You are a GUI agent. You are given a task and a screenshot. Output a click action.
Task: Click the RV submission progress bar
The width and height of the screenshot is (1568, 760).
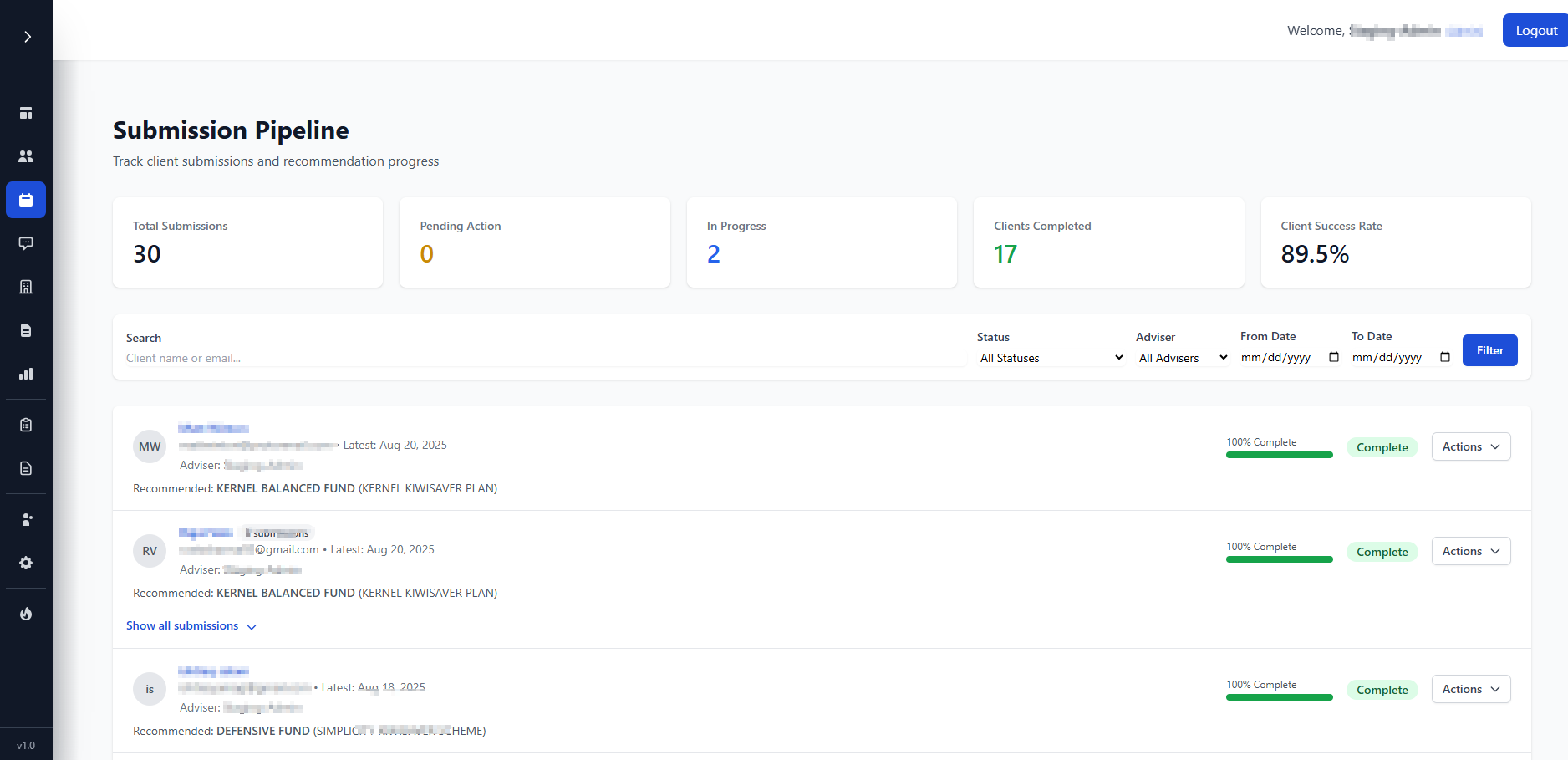click(x=1279, y=559)
